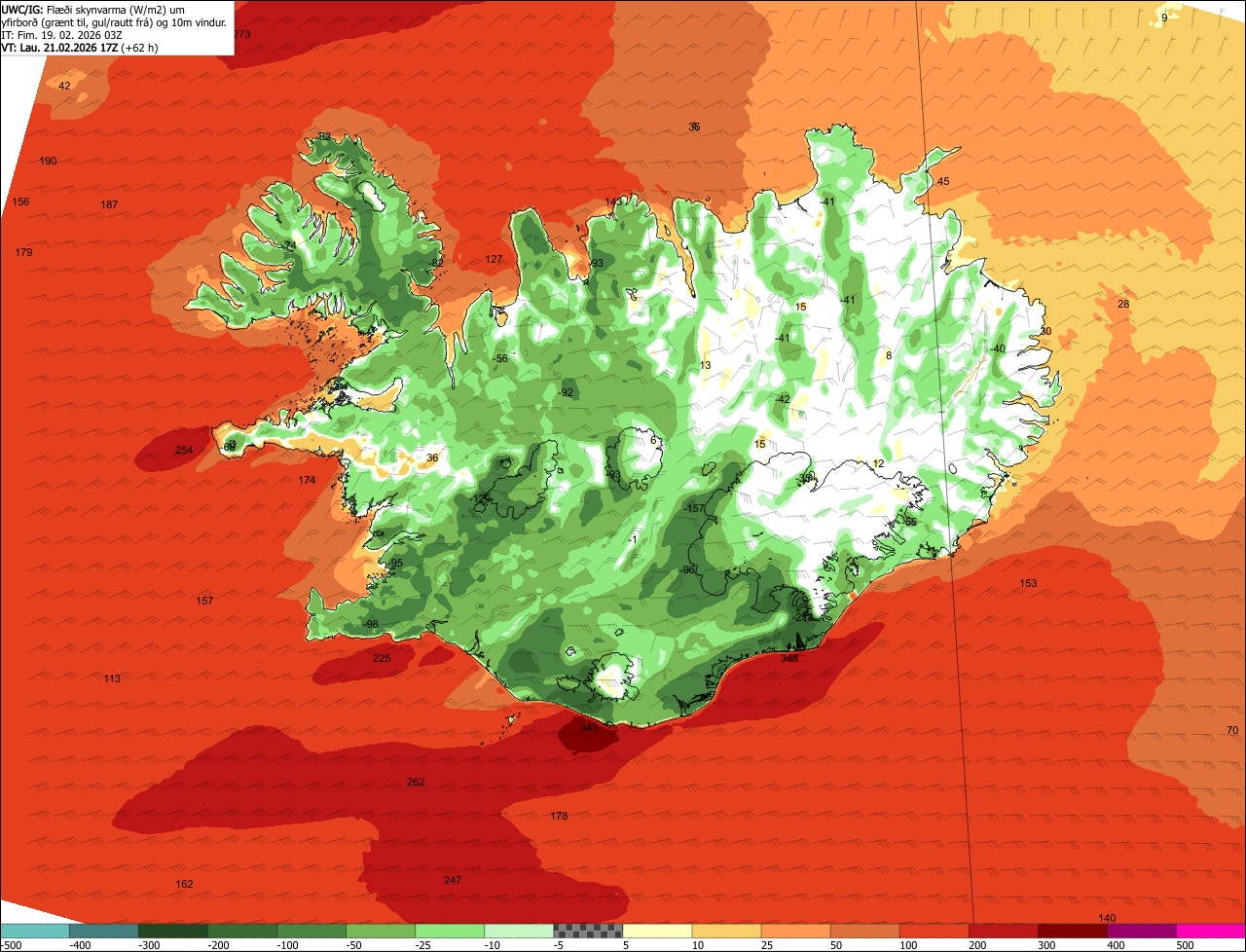Click the map value -157
This screenshot has width=1246, height=952.
click(x=694, y=508)
